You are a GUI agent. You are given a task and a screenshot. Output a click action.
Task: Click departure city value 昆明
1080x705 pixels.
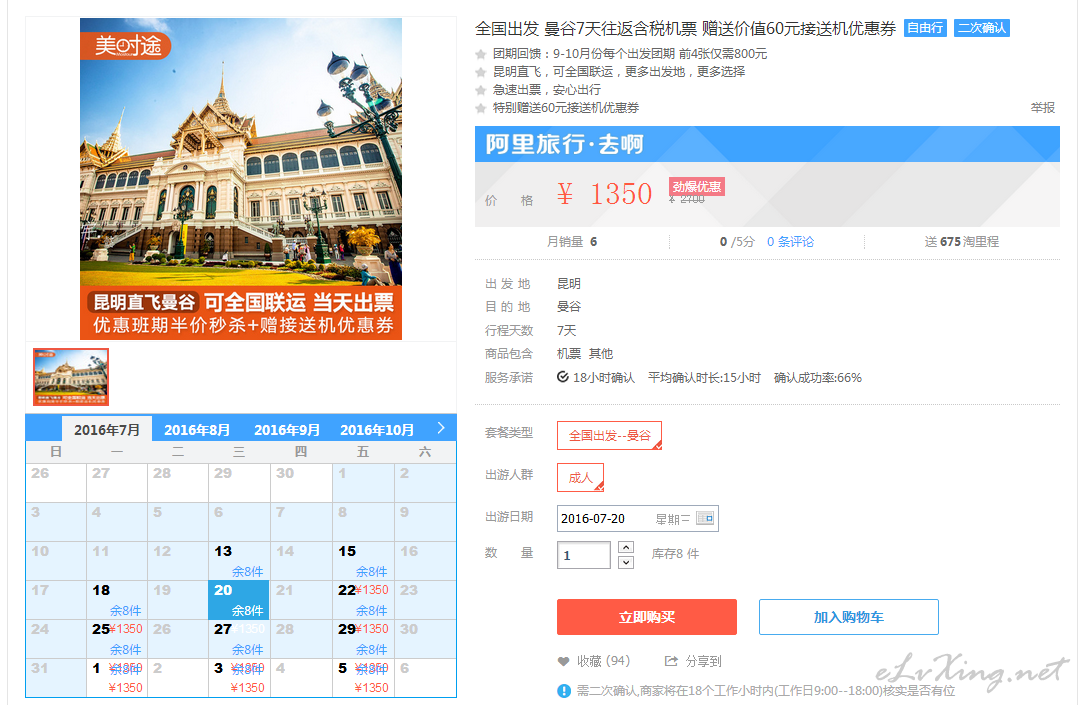(569, 284)
